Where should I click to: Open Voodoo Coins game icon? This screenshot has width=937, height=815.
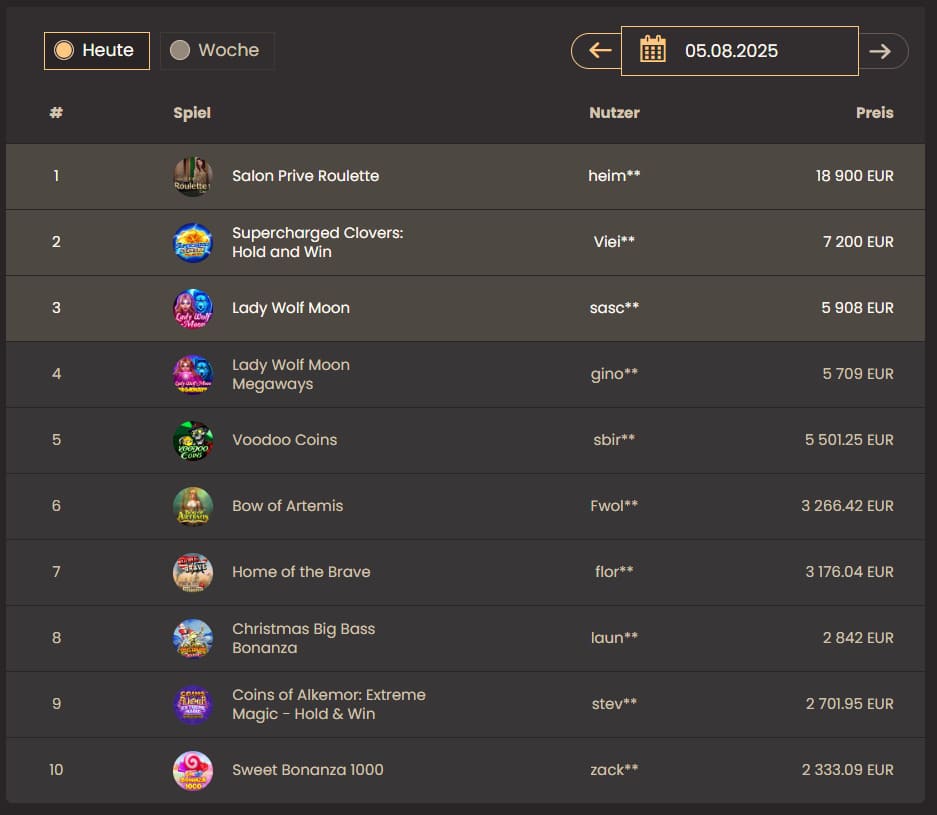coord(192,440)
